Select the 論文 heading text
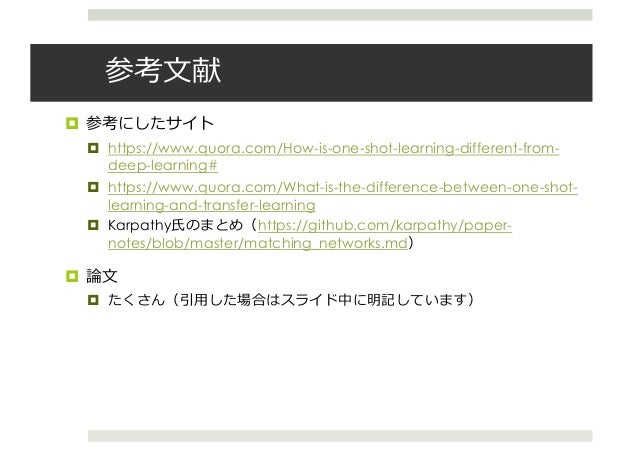638x452 pixels. coord(102,276)
